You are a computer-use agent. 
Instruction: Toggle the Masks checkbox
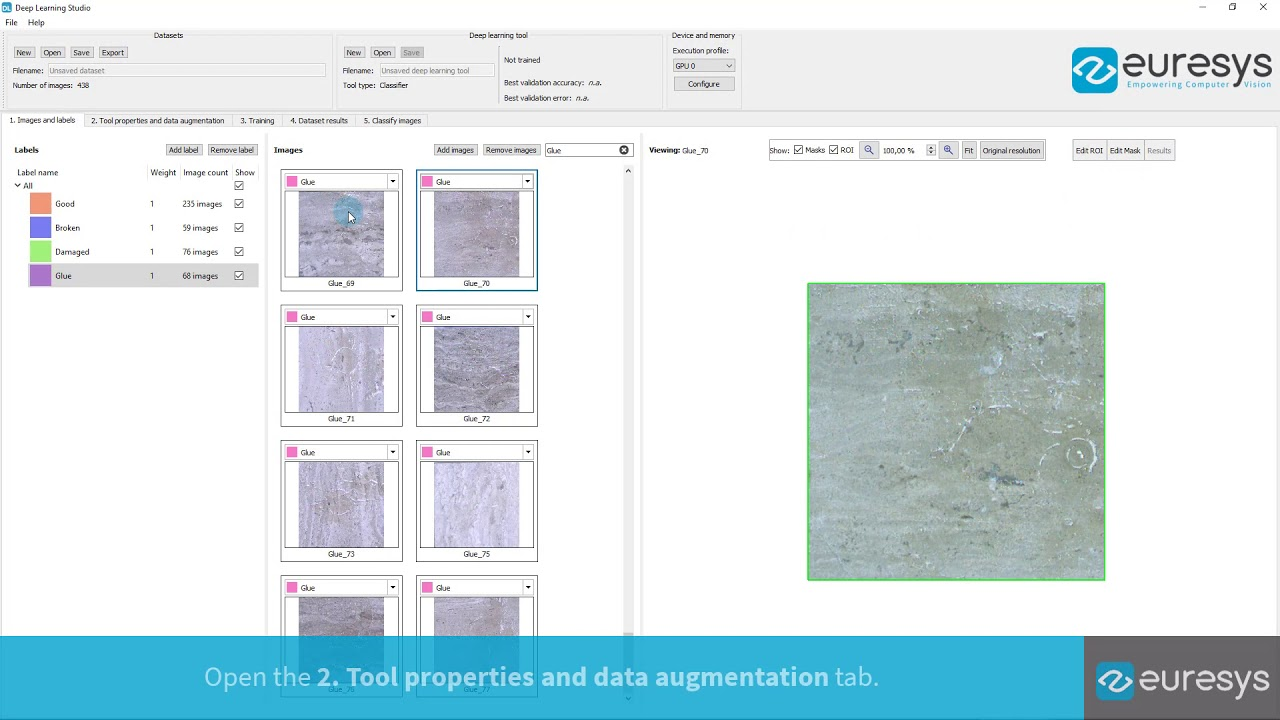798,150
